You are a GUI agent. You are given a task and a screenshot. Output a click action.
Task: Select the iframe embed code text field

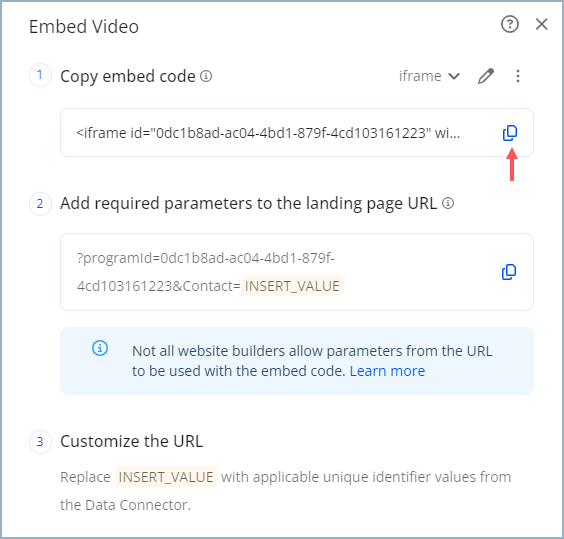tap(297, 133)
